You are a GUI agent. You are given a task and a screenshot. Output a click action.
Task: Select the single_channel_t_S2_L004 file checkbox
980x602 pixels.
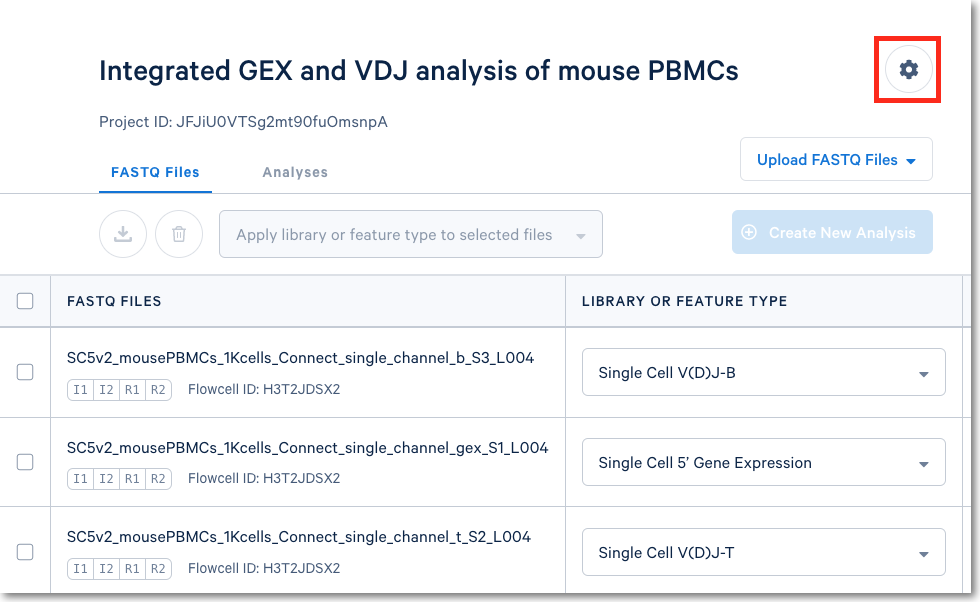(x=25, y=552)
